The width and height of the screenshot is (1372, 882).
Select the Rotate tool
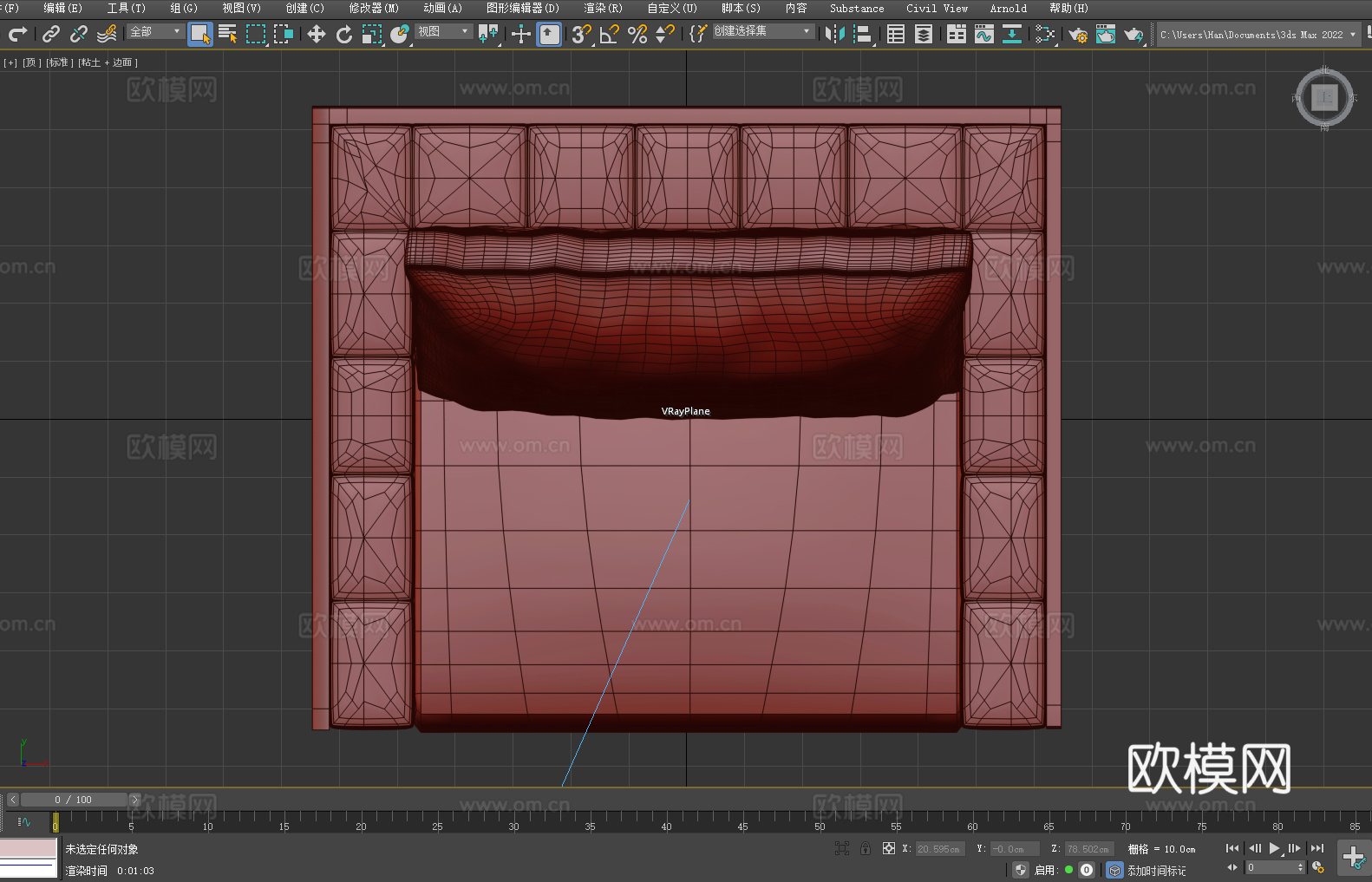(344, 34)
